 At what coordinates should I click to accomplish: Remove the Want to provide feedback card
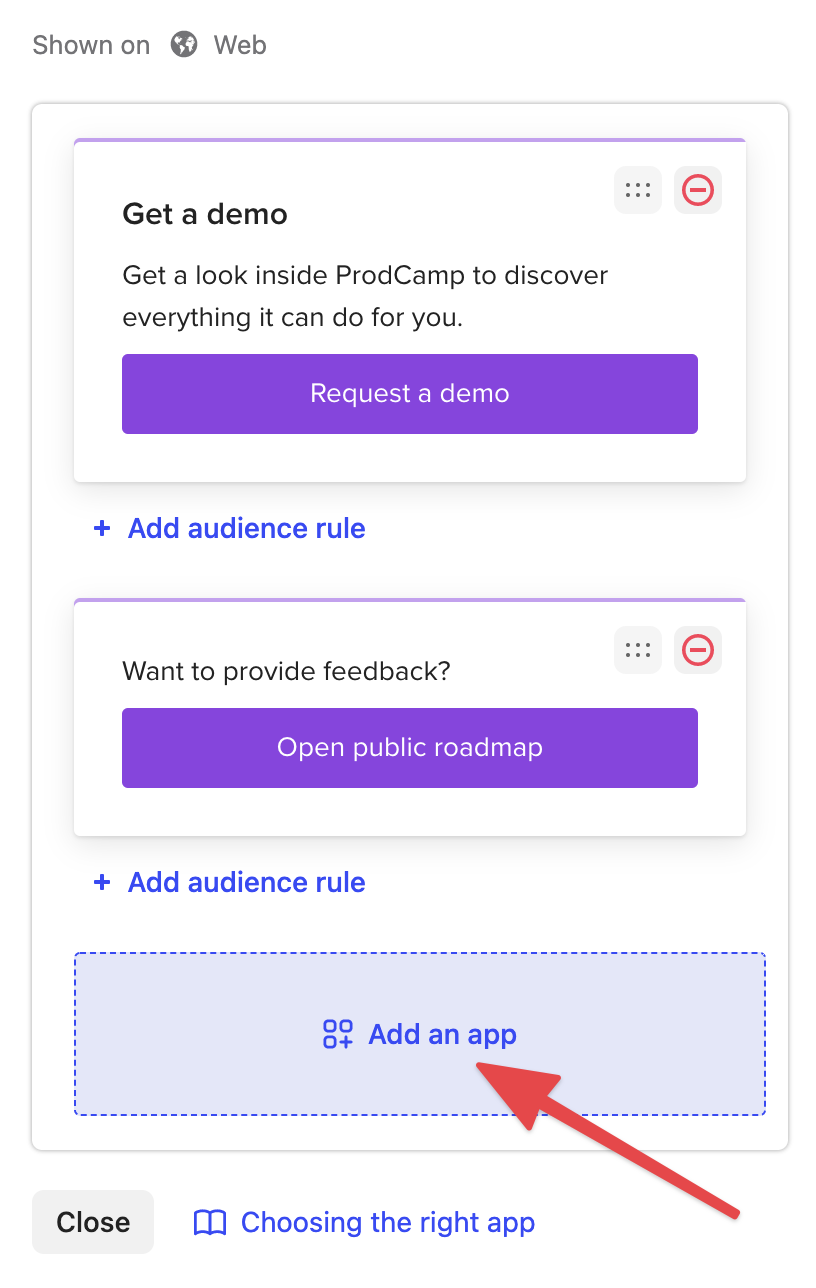(x=698, y=650)
